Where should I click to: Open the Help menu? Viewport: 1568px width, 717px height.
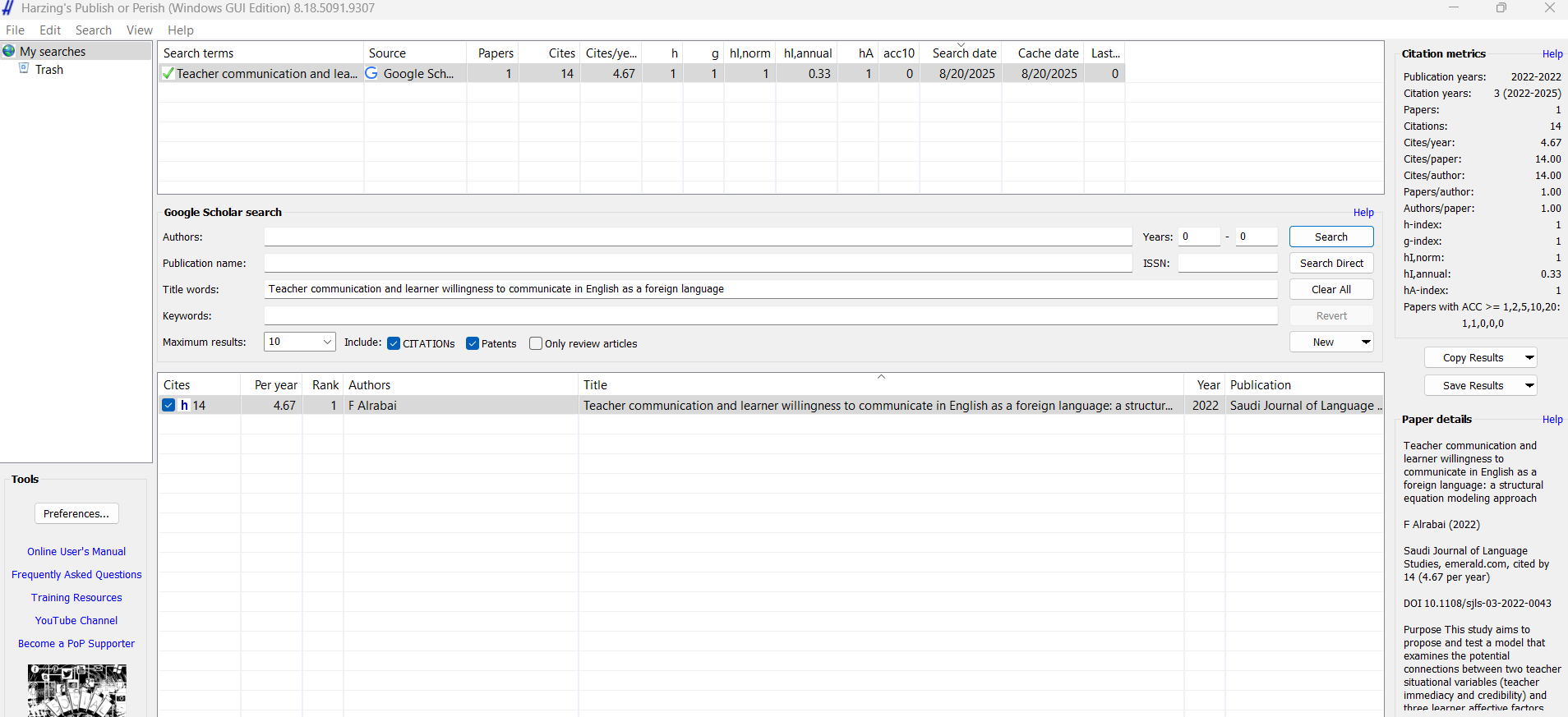181,30
